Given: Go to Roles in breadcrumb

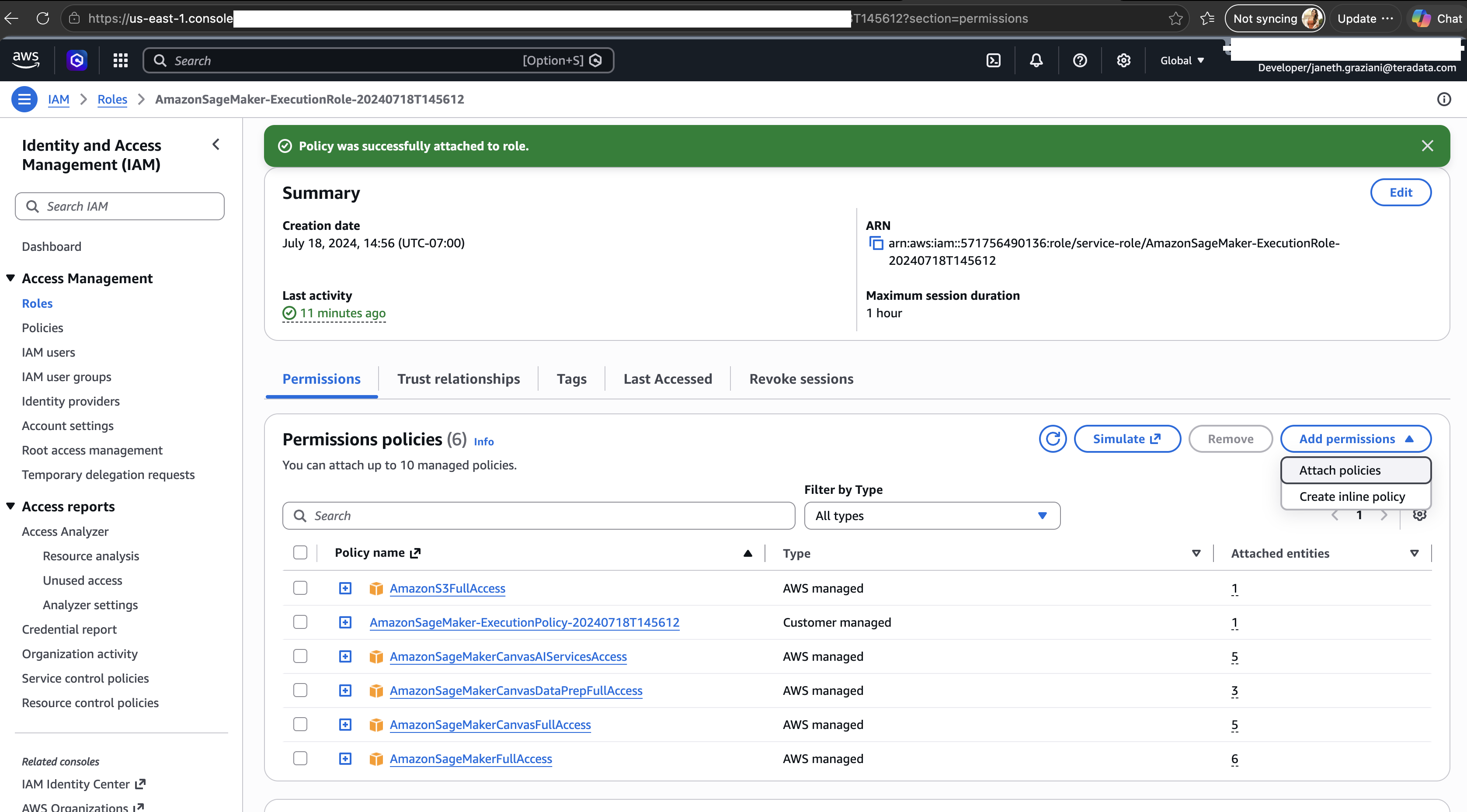Looking at the screenshot, I should 112,99.
